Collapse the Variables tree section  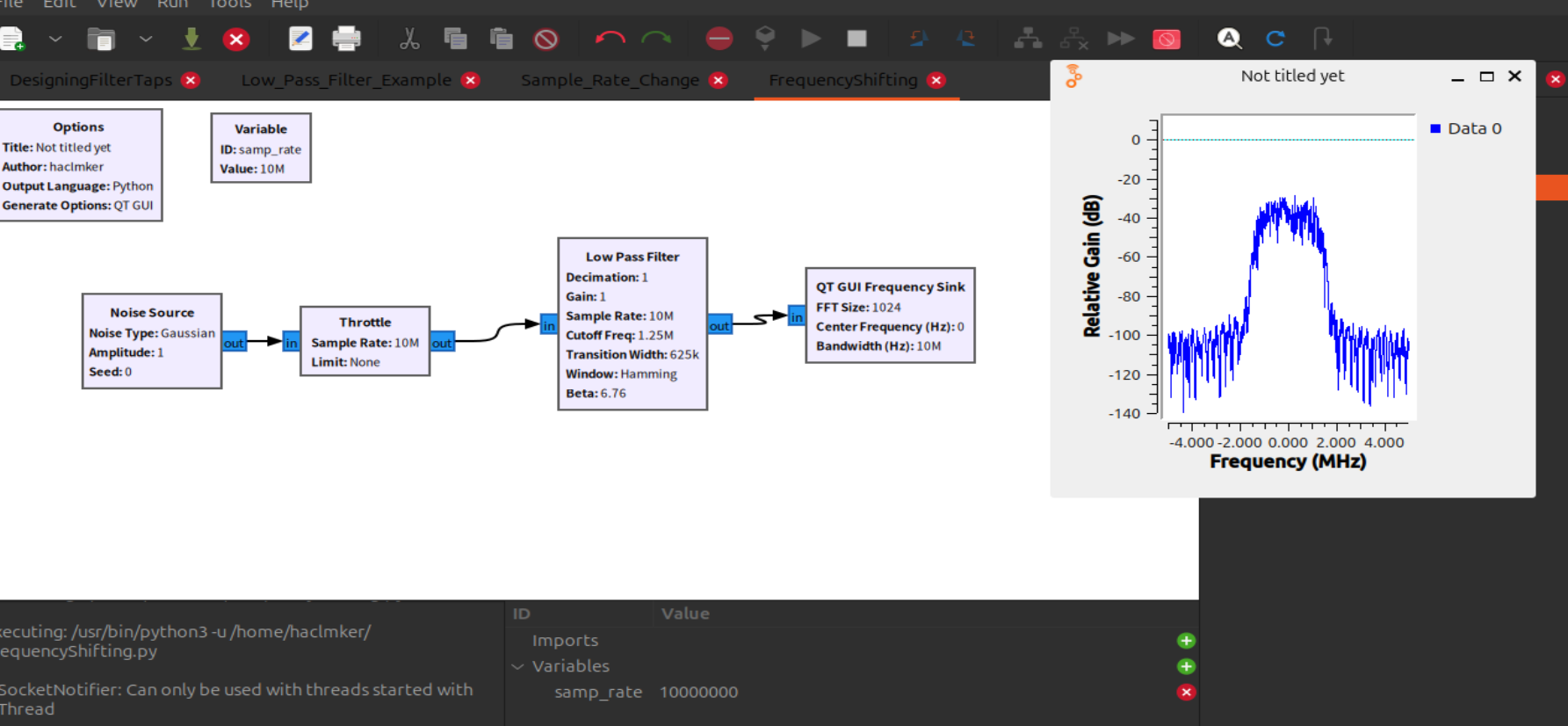(x=518, y=666)
